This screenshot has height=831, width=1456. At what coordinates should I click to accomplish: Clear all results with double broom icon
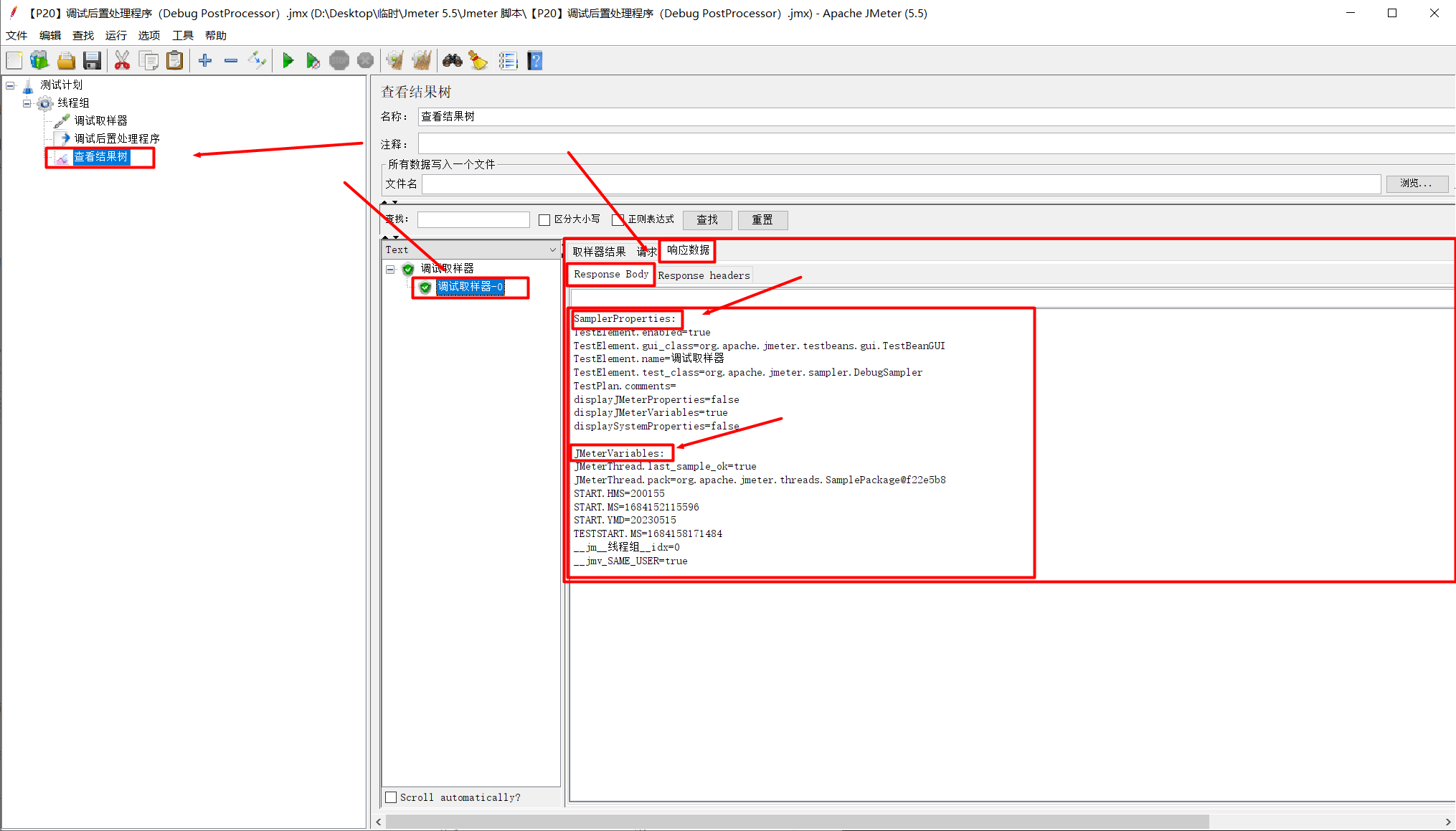click(422, 61)
